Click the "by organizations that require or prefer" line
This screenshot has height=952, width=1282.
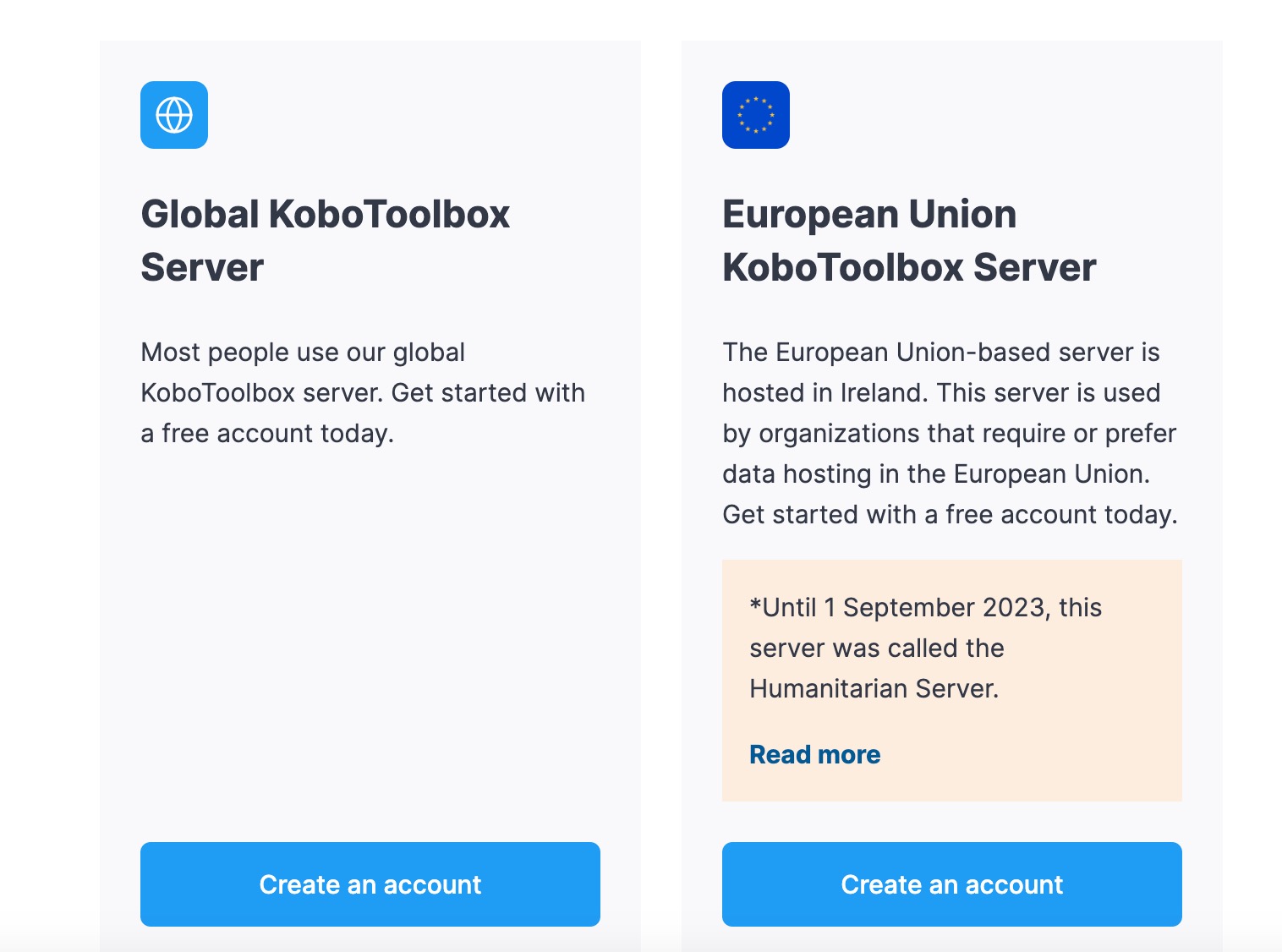(949, 433)
